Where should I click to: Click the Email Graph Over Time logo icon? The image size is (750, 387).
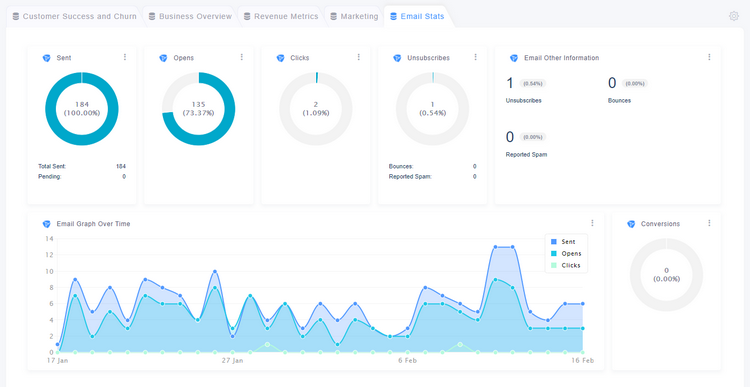46,224
